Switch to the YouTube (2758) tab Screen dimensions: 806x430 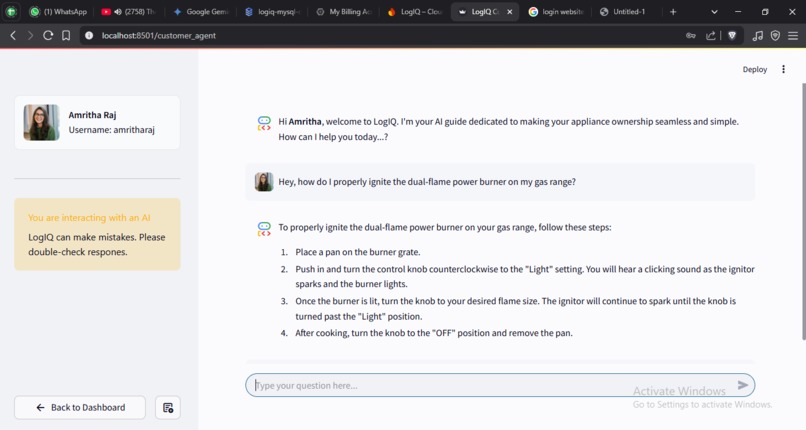pyautogui.click(x=129, y=11)
